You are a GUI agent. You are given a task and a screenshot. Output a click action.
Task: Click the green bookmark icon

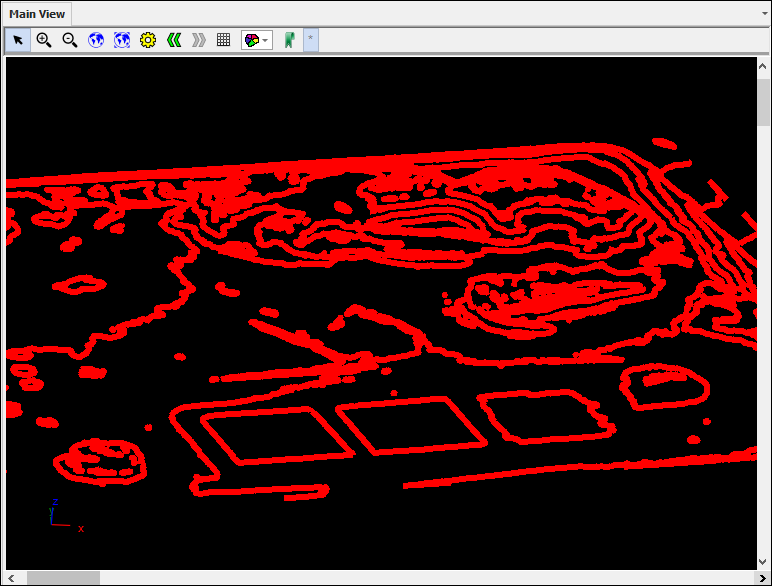(x=289, y=40)
